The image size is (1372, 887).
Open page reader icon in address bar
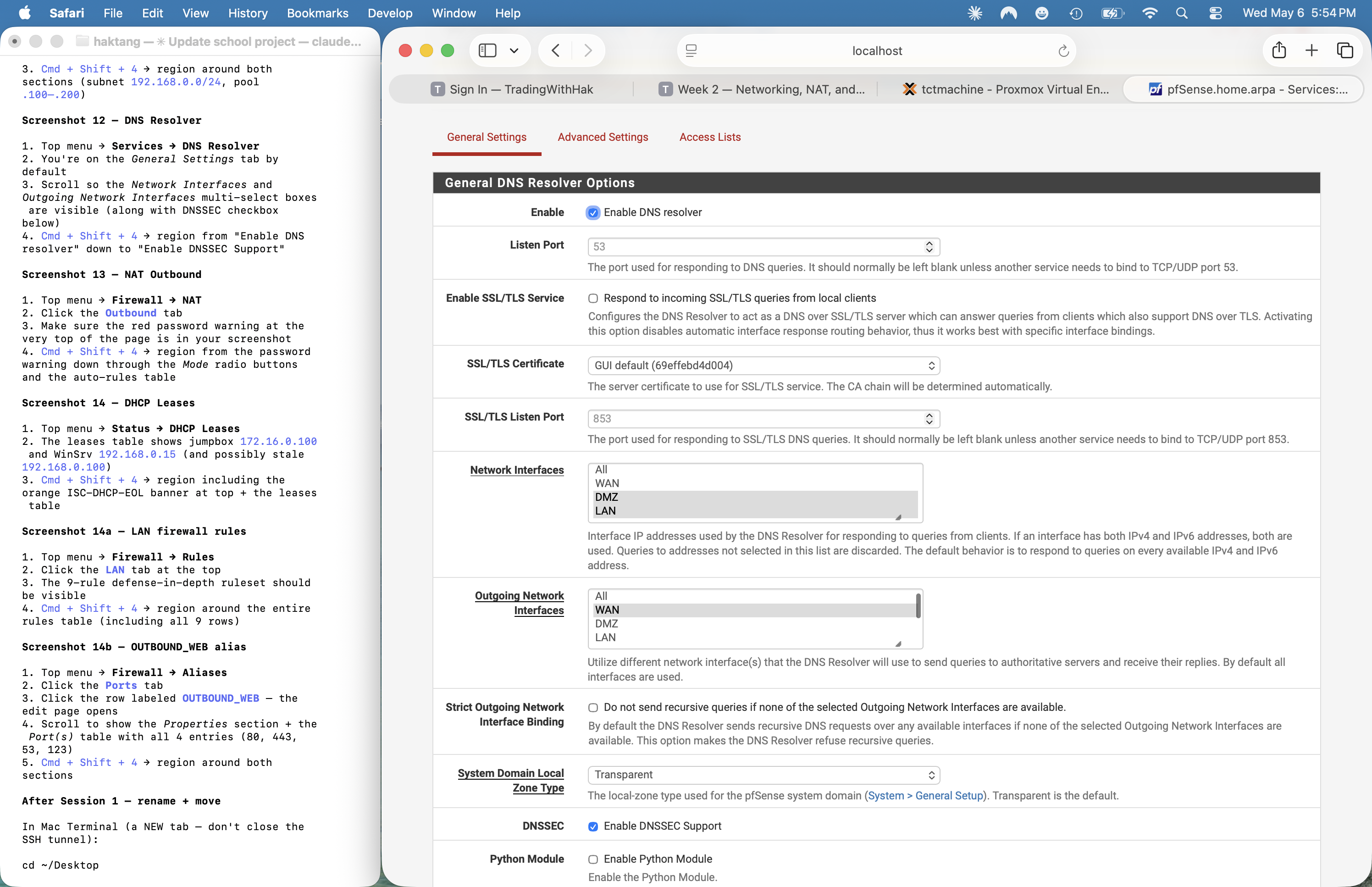click(691, 51)
